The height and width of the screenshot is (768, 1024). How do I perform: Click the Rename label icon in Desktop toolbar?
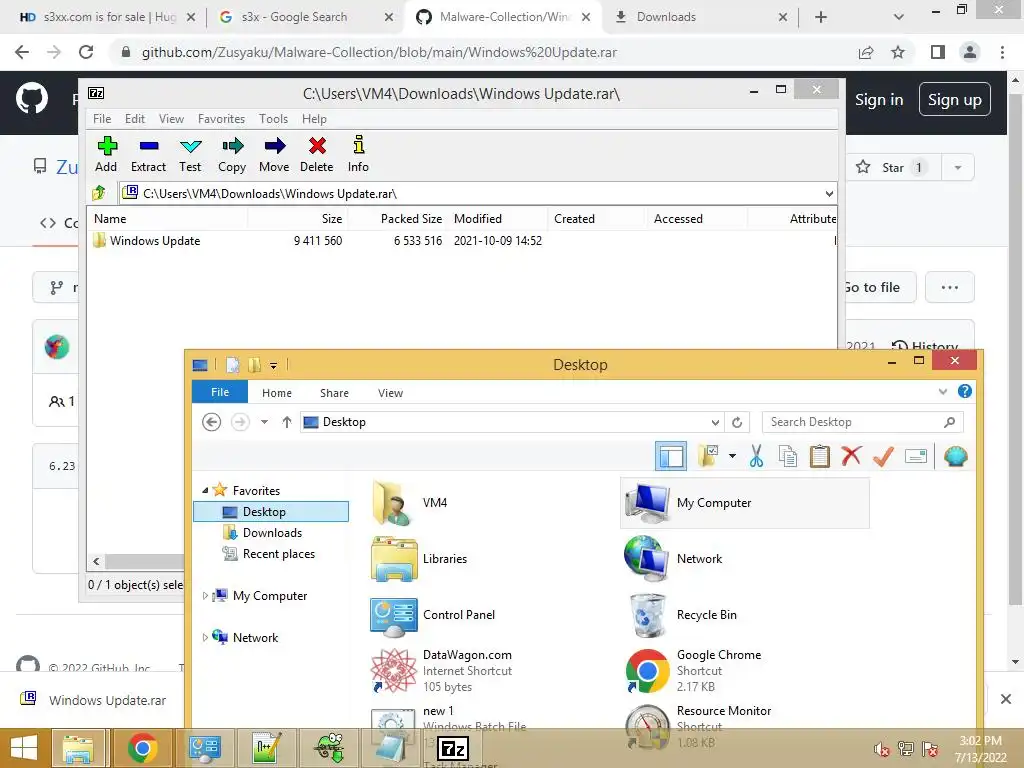(x=916, y=456)
